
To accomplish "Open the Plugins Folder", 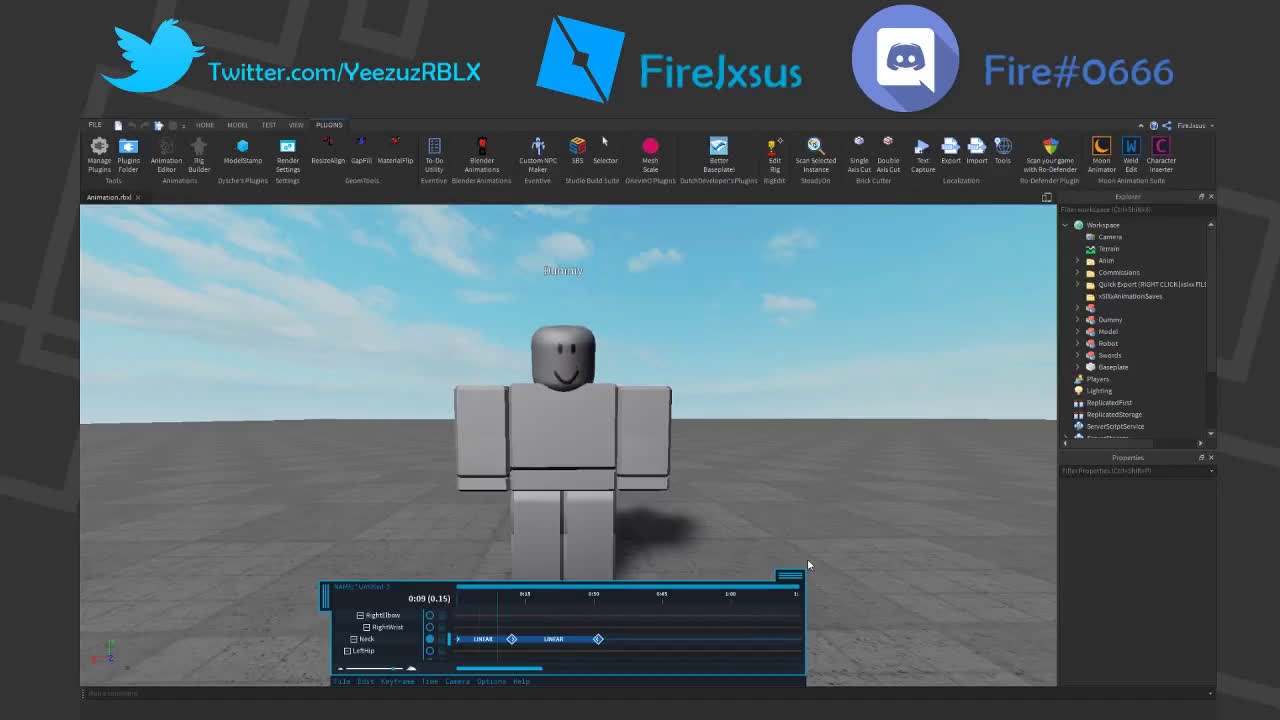I will (x=128, y=155).
